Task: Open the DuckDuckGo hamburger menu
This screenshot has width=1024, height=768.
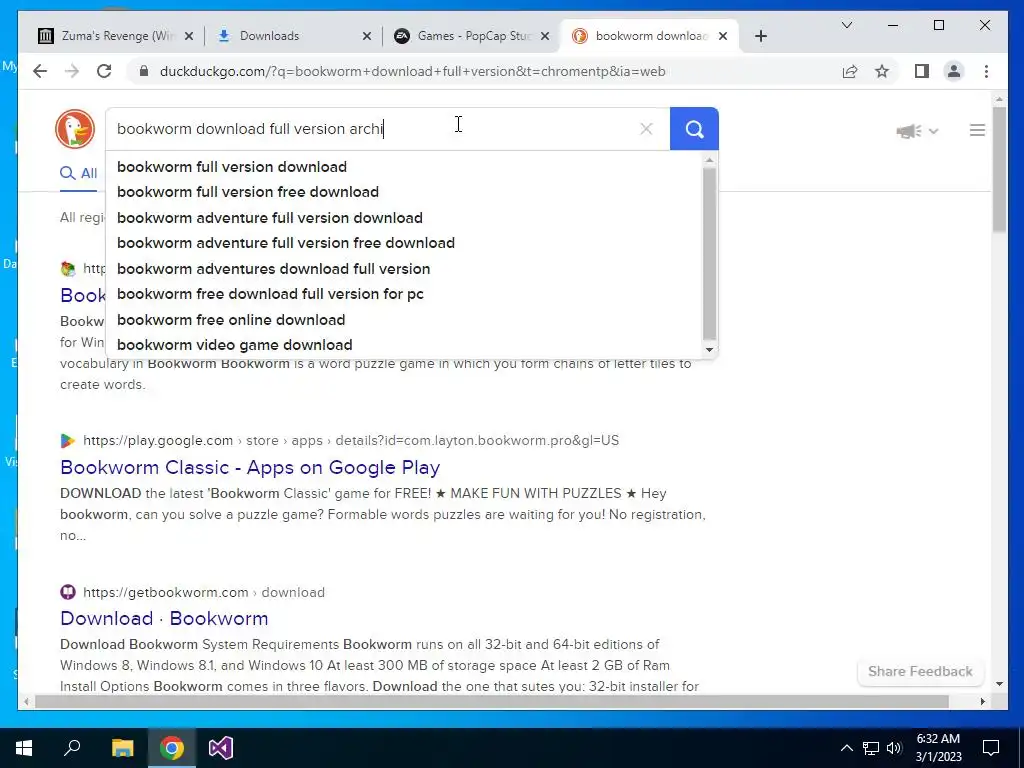Action: (977, 131)
